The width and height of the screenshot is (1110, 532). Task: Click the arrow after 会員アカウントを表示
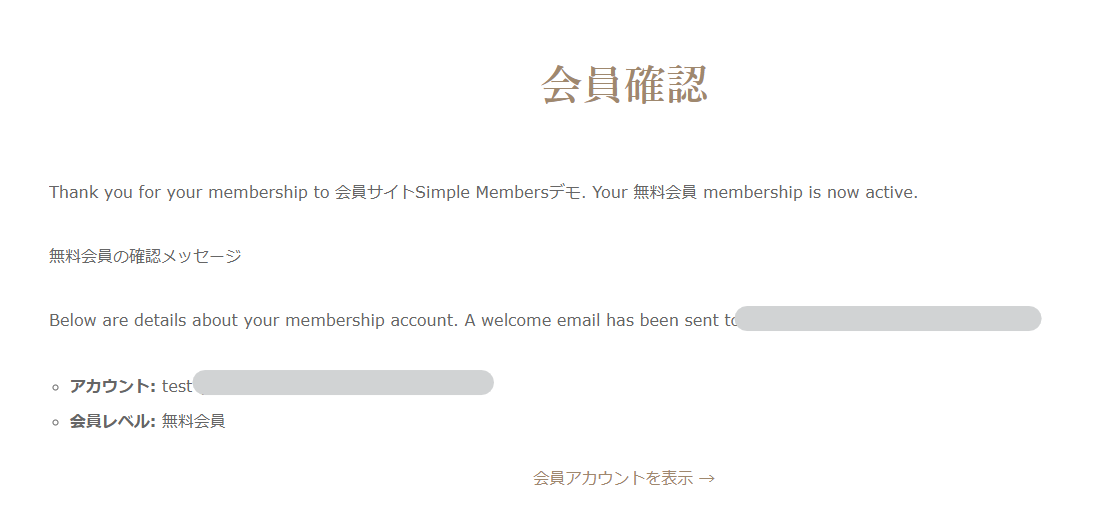click(707, 478)
